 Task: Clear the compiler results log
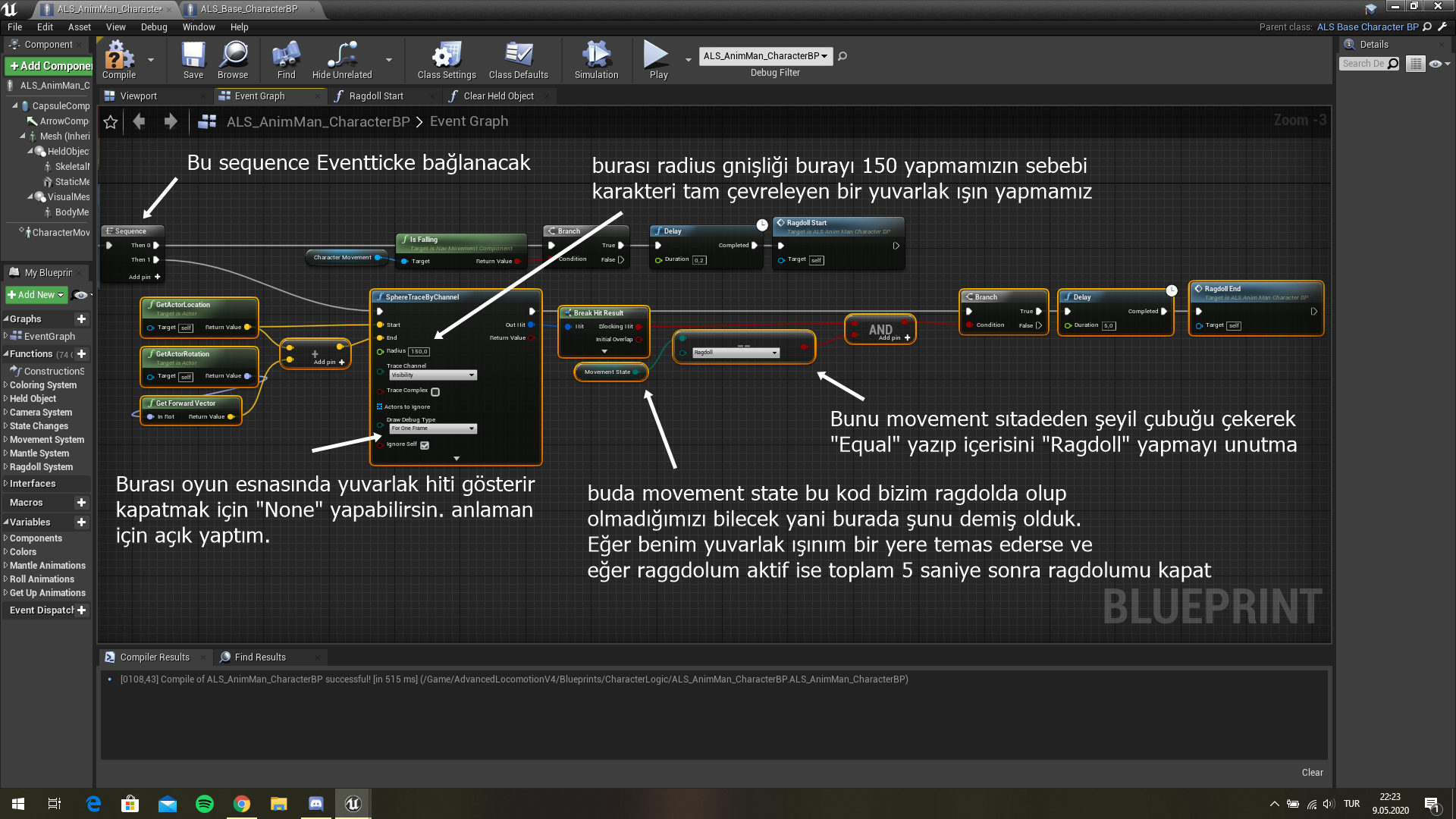(1312, 773)
